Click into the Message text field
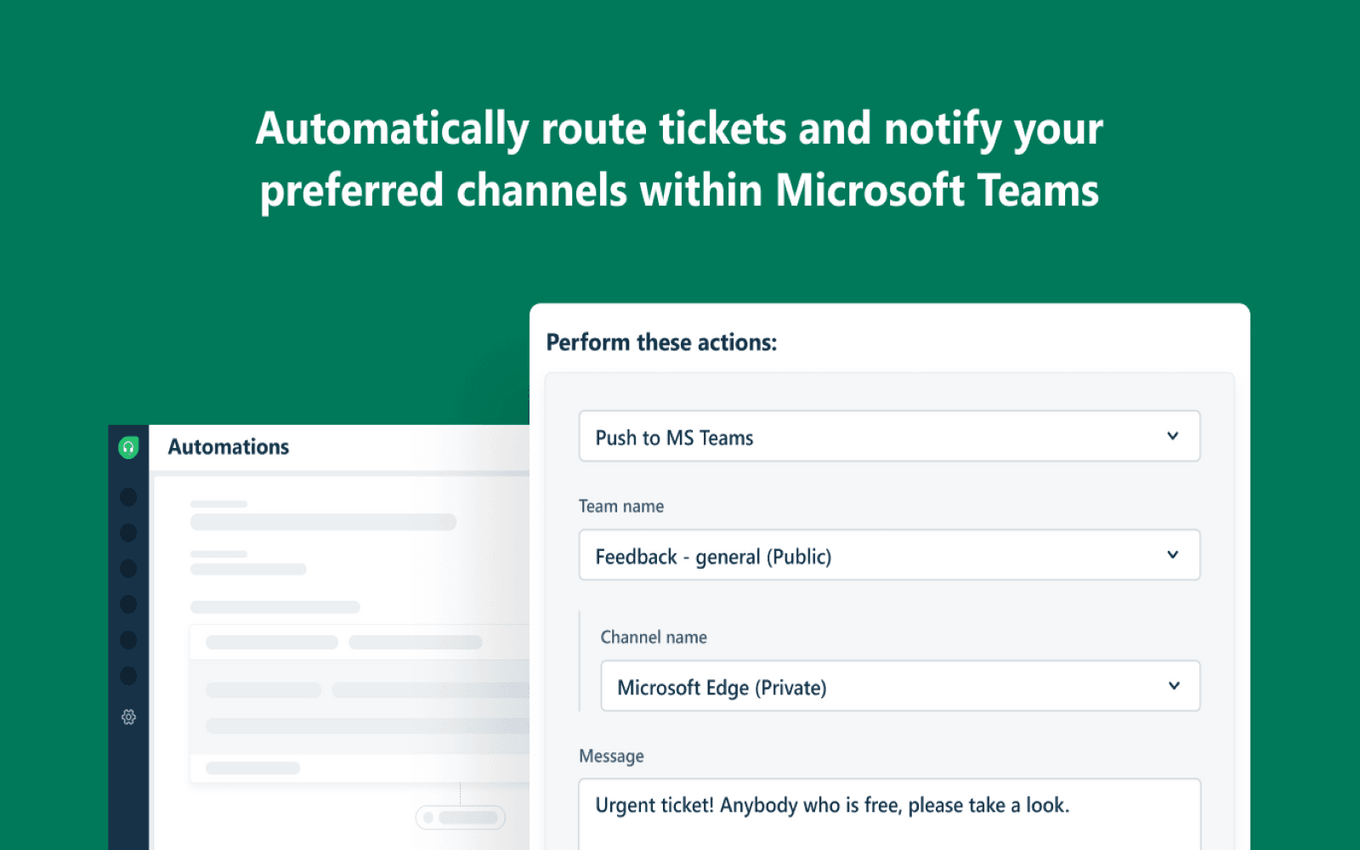 889,815
